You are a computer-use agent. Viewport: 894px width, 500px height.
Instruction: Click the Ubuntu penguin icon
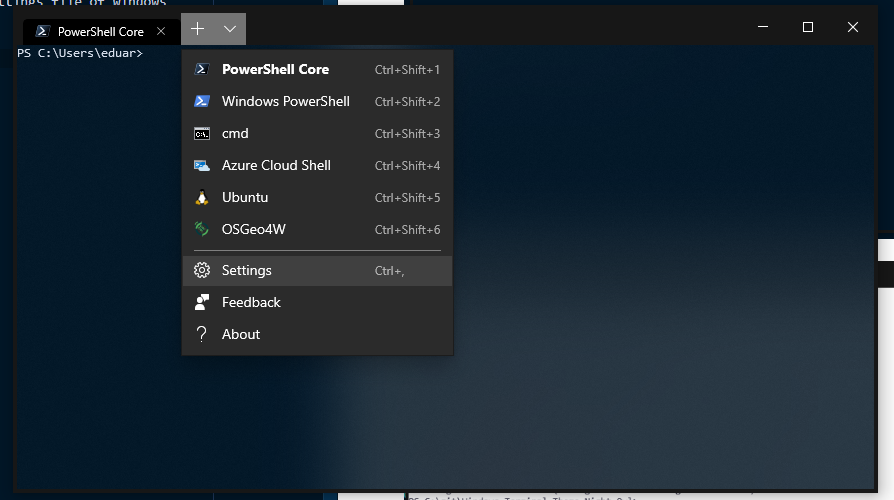point(202,197)
